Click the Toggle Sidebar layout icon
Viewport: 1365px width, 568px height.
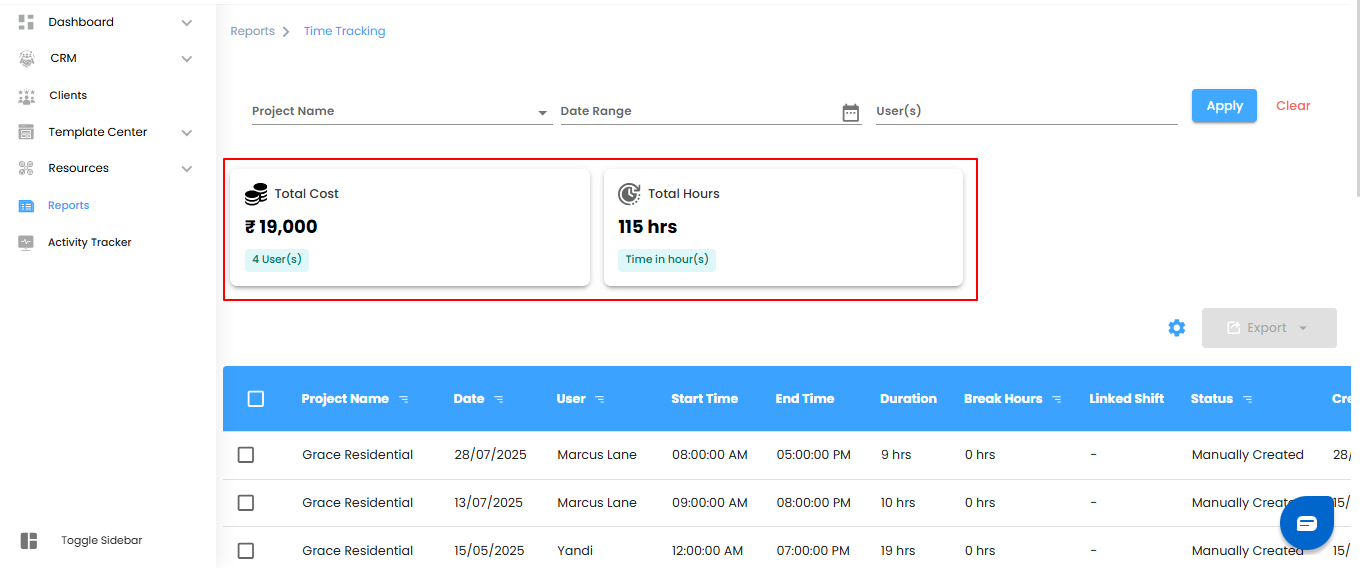(29, 541)
